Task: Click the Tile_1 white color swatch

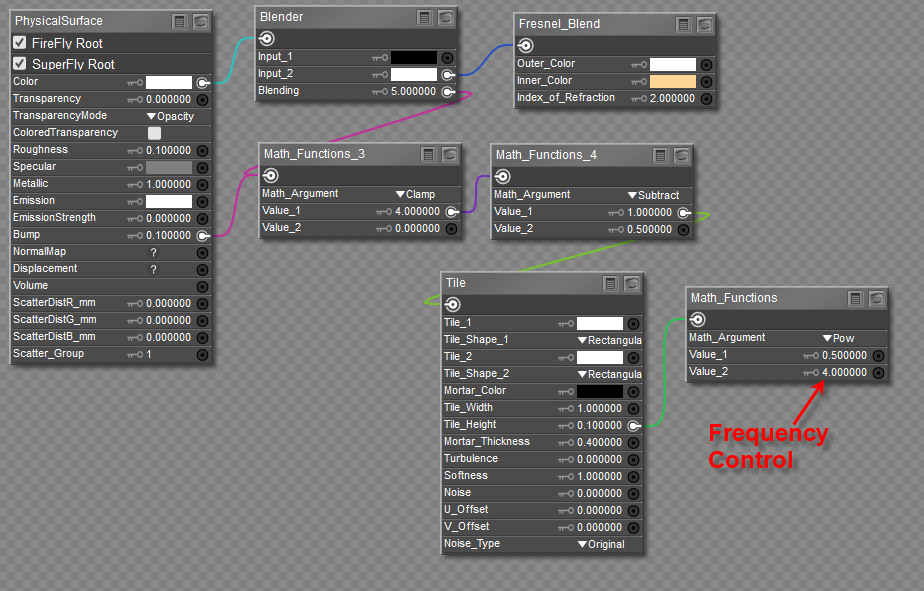Action: (x=600, y=323)
